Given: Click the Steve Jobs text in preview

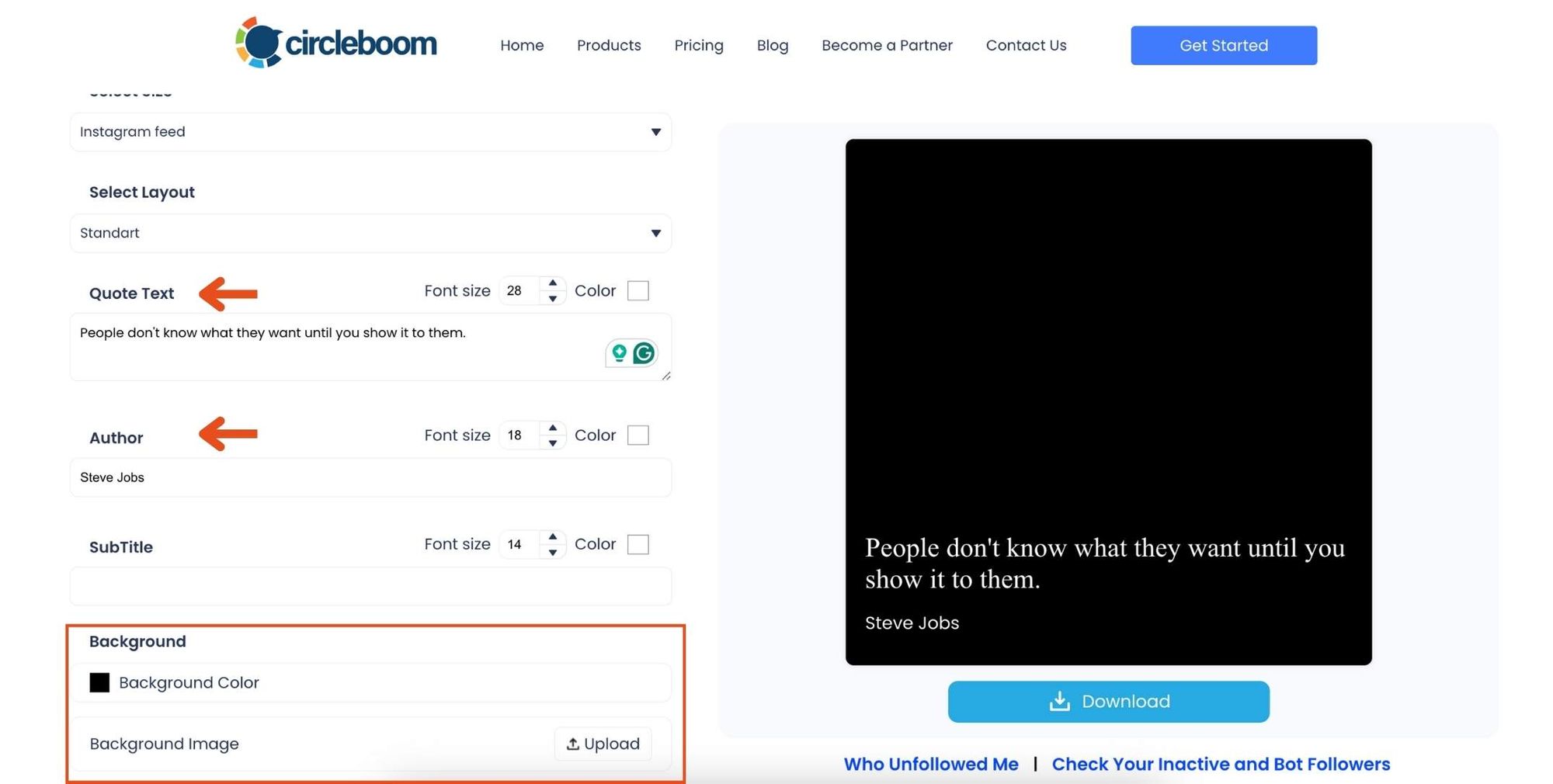Looking at the screenshot, I should click(912, 623).
